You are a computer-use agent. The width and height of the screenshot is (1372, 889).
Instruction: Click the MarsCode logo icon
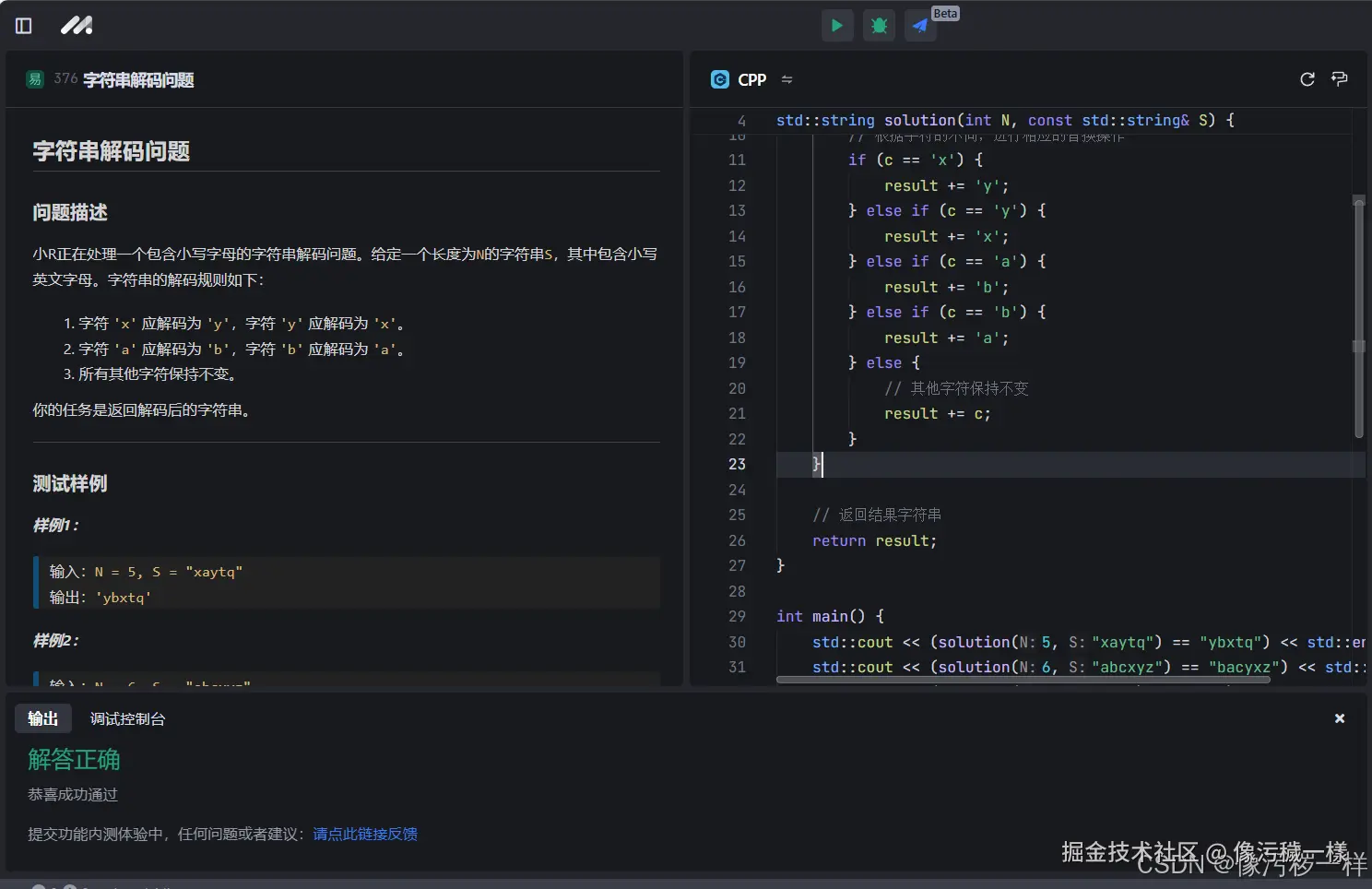(x=77, y=26)
